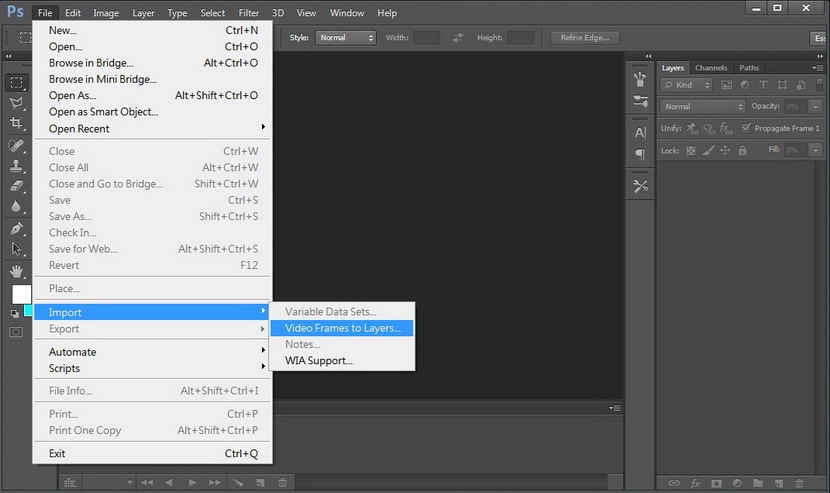
Task: Add a layer style with fx icon
Action: [x=695, y=483]
